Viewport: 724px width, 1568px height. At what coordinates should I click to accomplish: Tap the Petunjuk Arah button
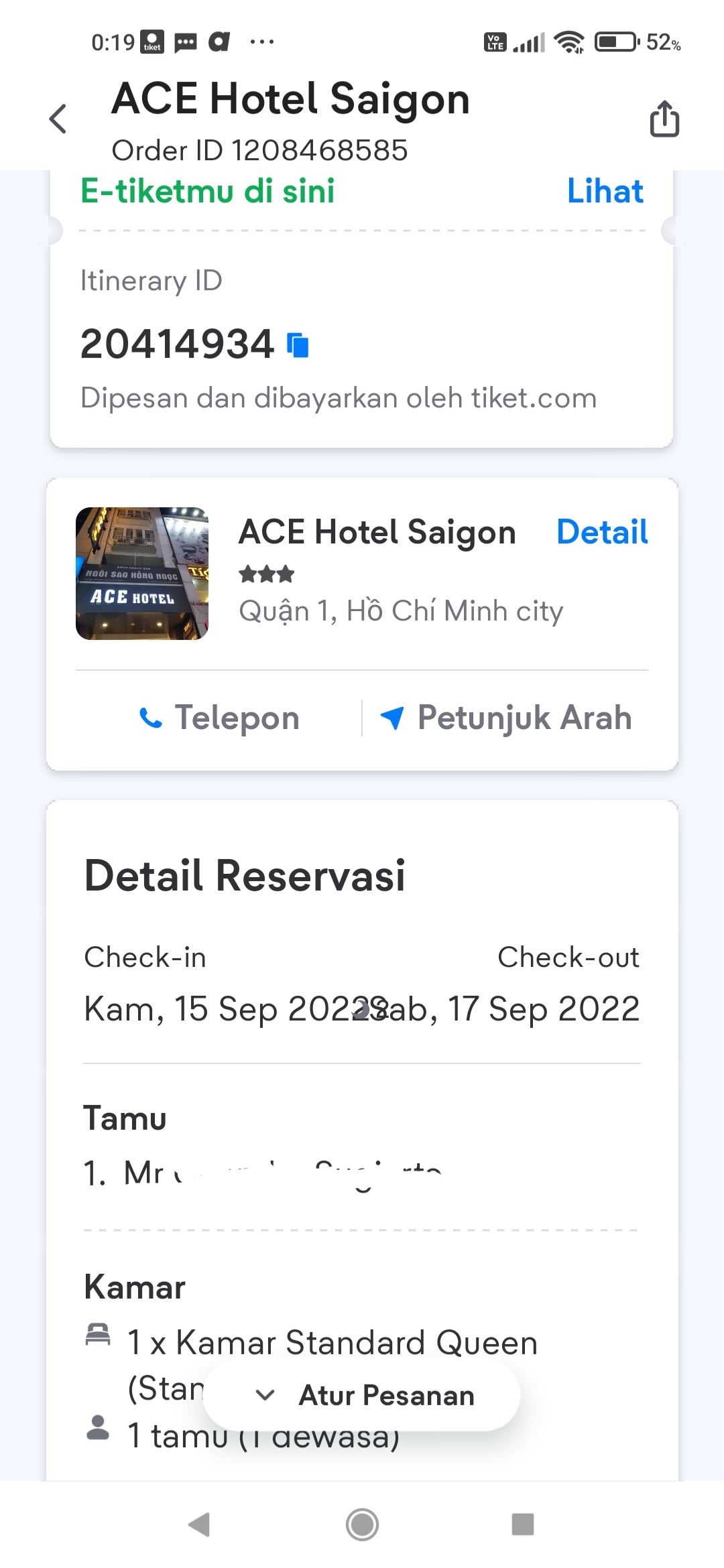[505, 718]
